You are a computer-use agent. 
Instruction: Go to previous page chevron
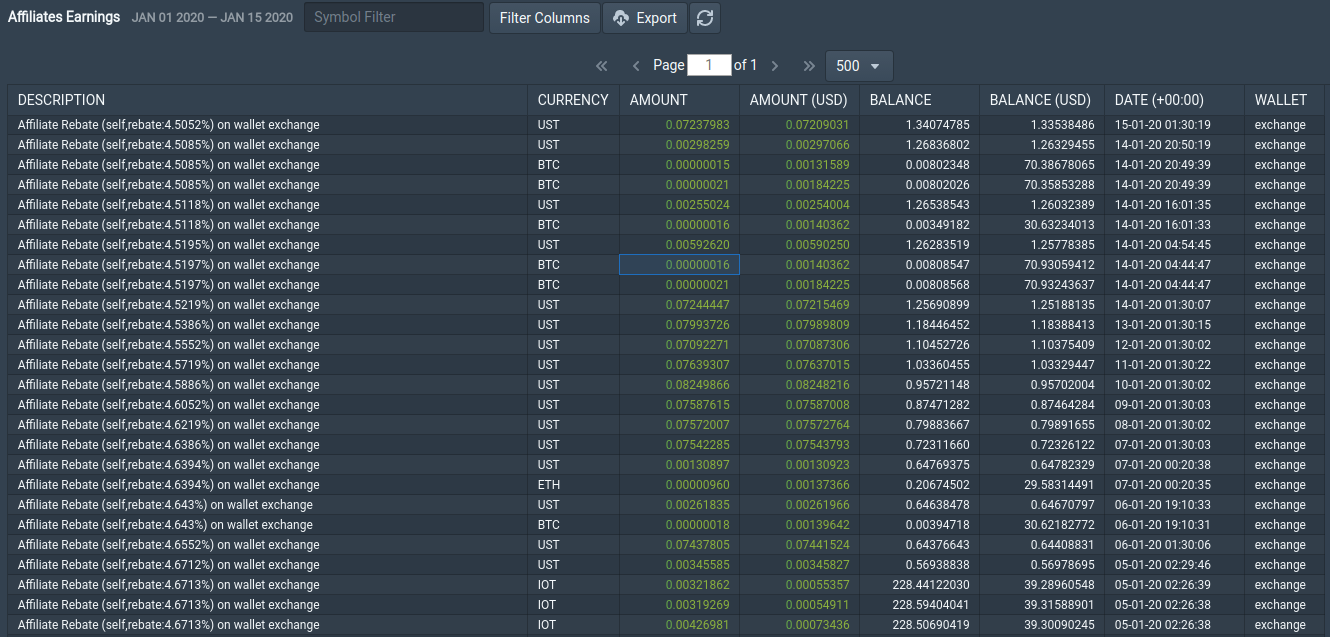click(636, 66)
